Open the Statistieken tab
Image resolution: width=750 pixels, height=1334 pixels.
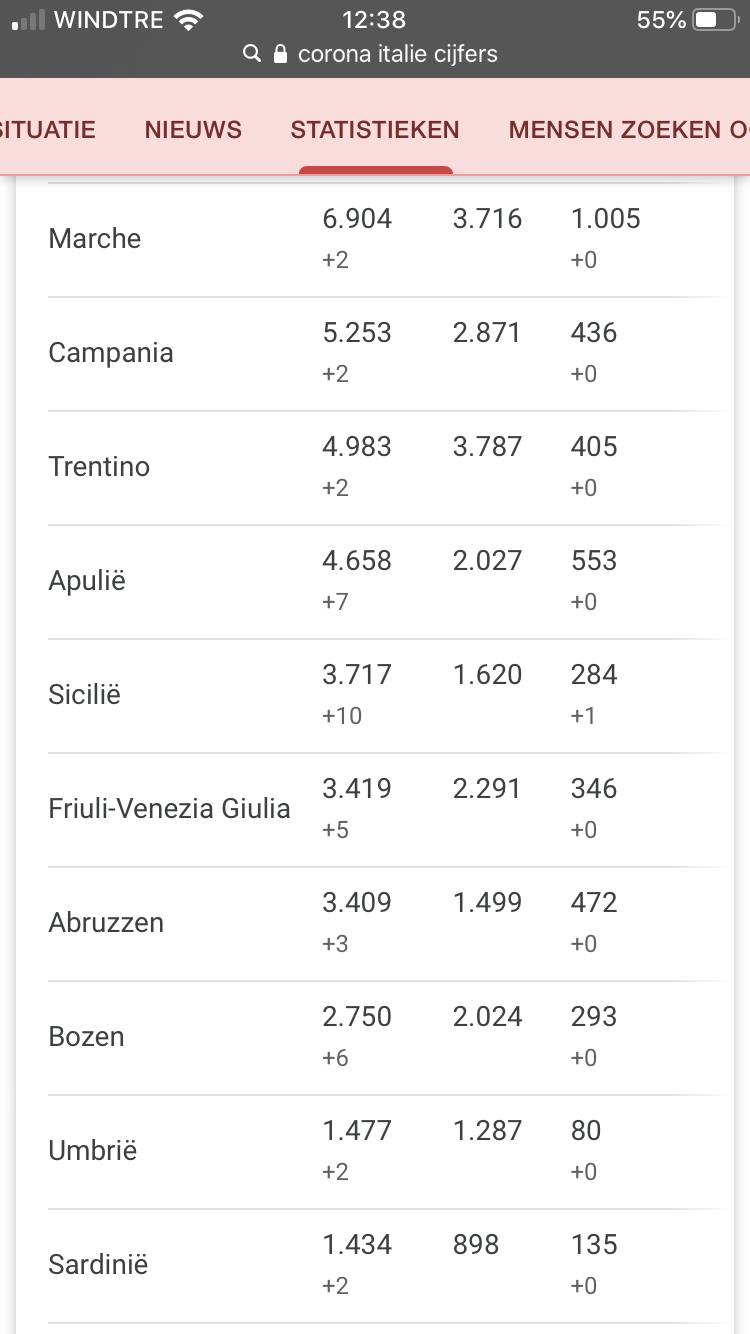pos(375,130)
